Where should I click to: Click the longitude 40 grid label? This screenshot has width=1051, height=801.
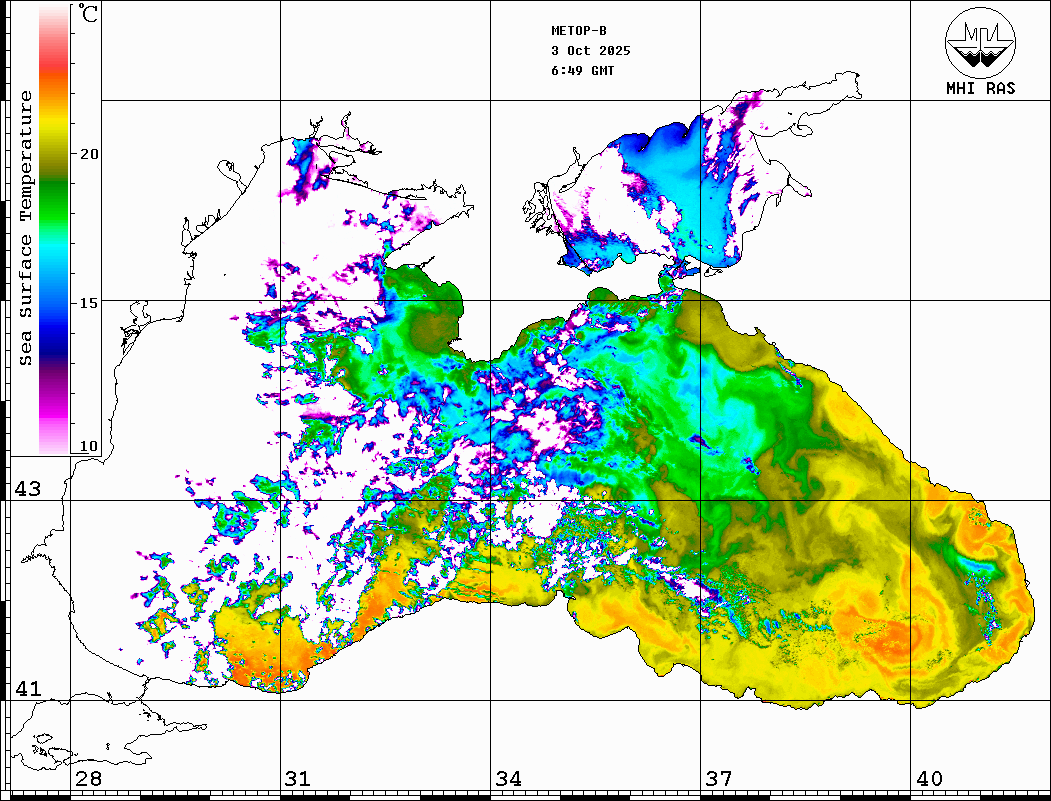[x=928, y=779]
